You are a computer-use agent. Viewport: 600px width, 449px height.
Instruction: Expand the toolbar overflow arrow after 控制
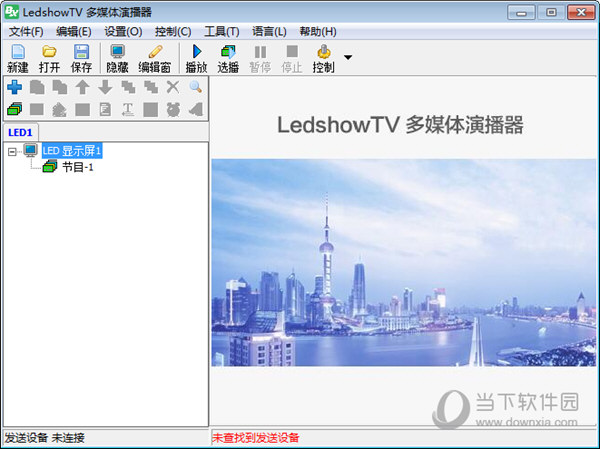pos(348,57)
